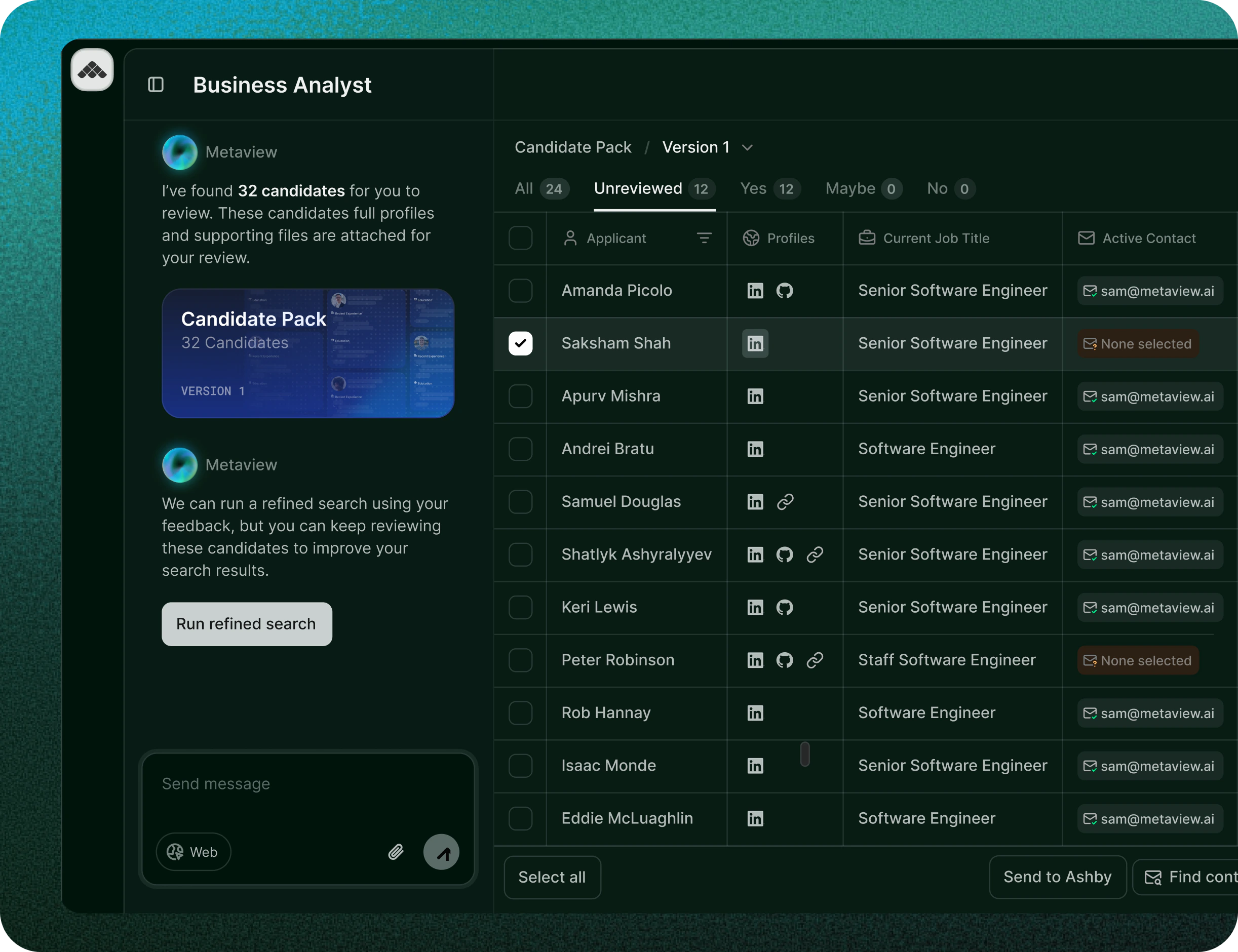Open Keri Lewis's active contact email

[x=1149, y=608]
